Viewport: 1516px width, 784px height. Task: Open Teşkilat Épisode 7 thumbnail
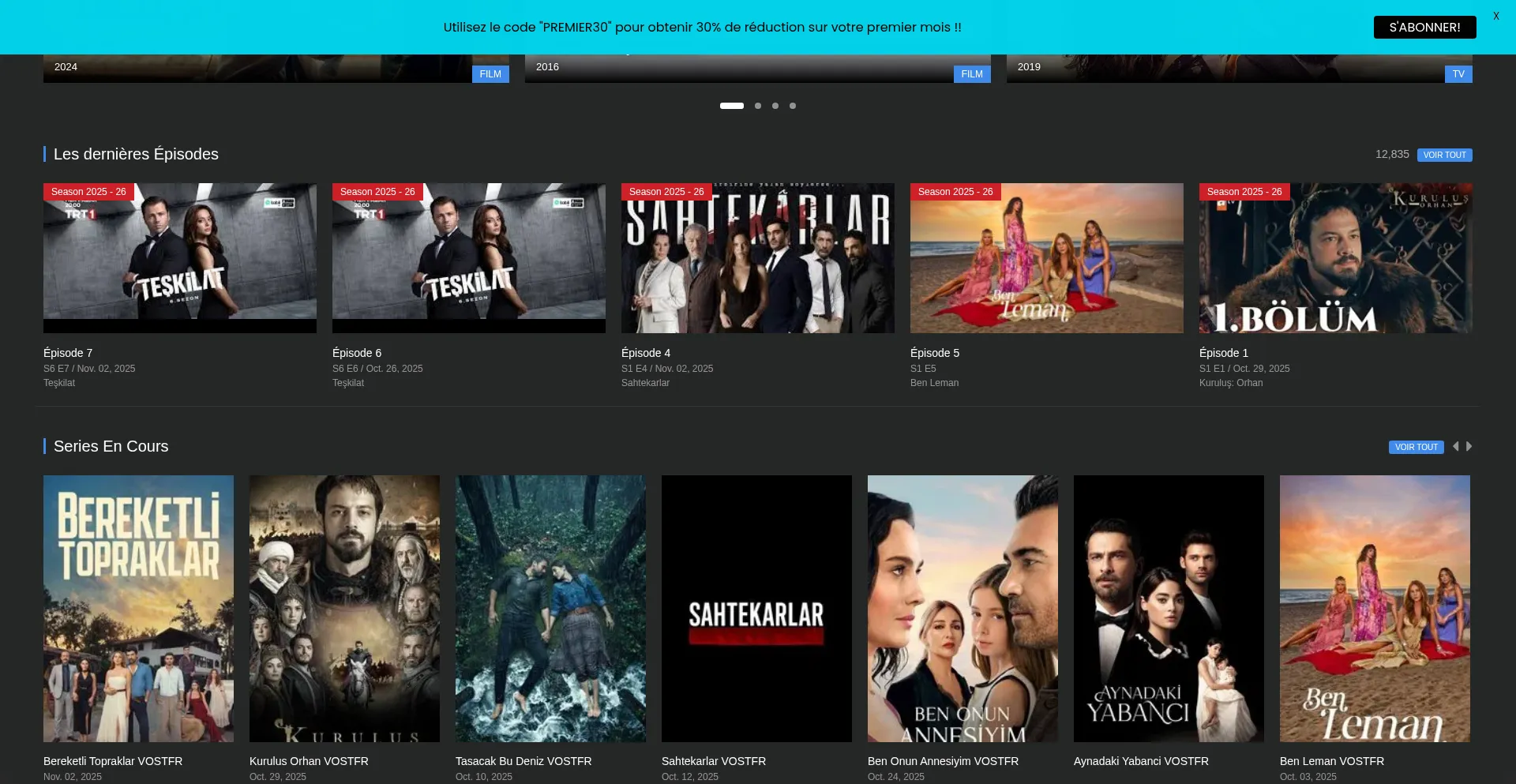[180, 258]
